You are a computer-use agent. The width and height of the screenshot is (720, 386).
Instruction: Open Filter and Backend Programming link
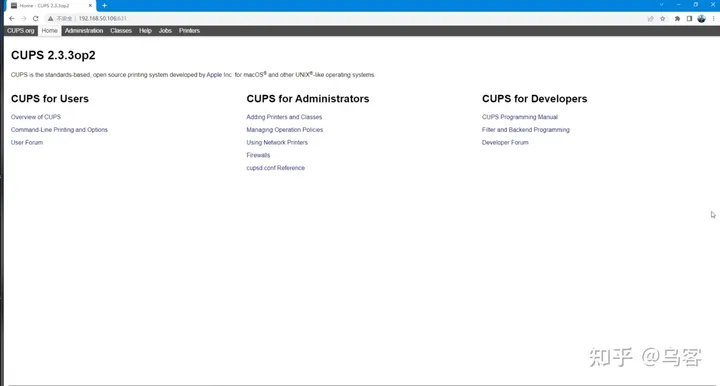tap(526, 130)
